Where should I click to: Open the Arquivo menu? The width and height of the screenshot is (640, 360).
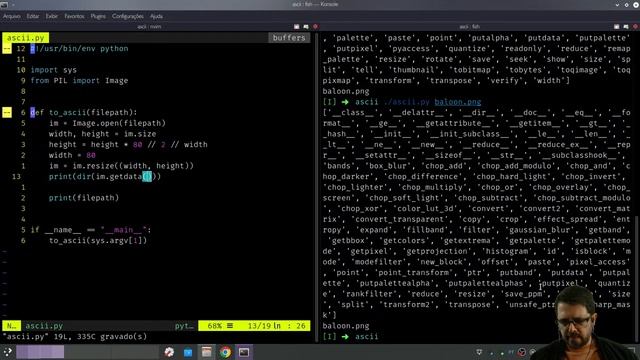[12, 16]
